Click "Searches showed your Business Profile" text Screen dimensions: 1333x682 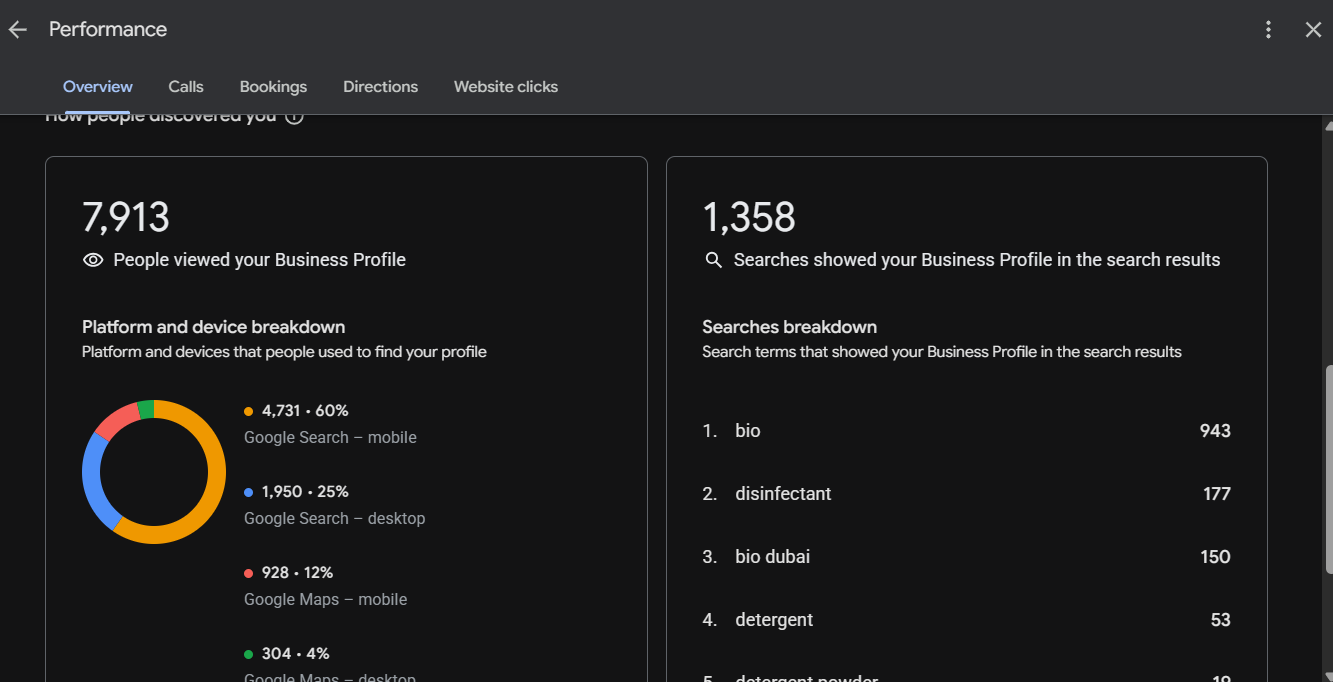click(977, 260)
